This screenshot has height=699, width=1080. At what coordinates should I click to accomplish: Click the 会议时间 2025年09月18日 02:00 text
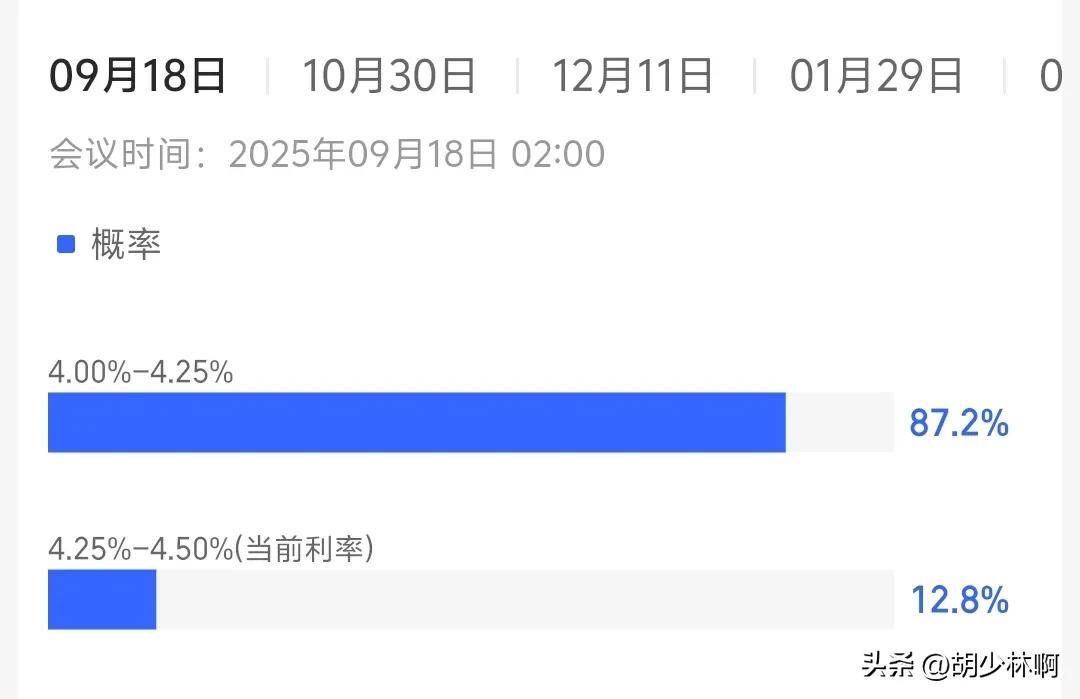pyautogui.click(x=326, y=153)
